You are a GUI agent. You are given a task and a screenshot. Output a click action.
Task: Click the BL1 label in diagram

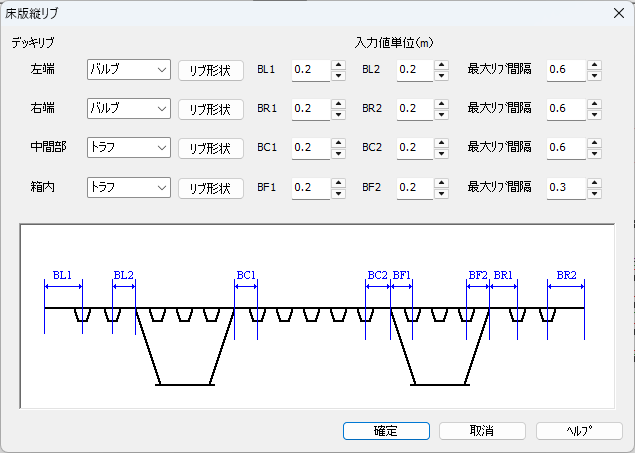[62, 275]
